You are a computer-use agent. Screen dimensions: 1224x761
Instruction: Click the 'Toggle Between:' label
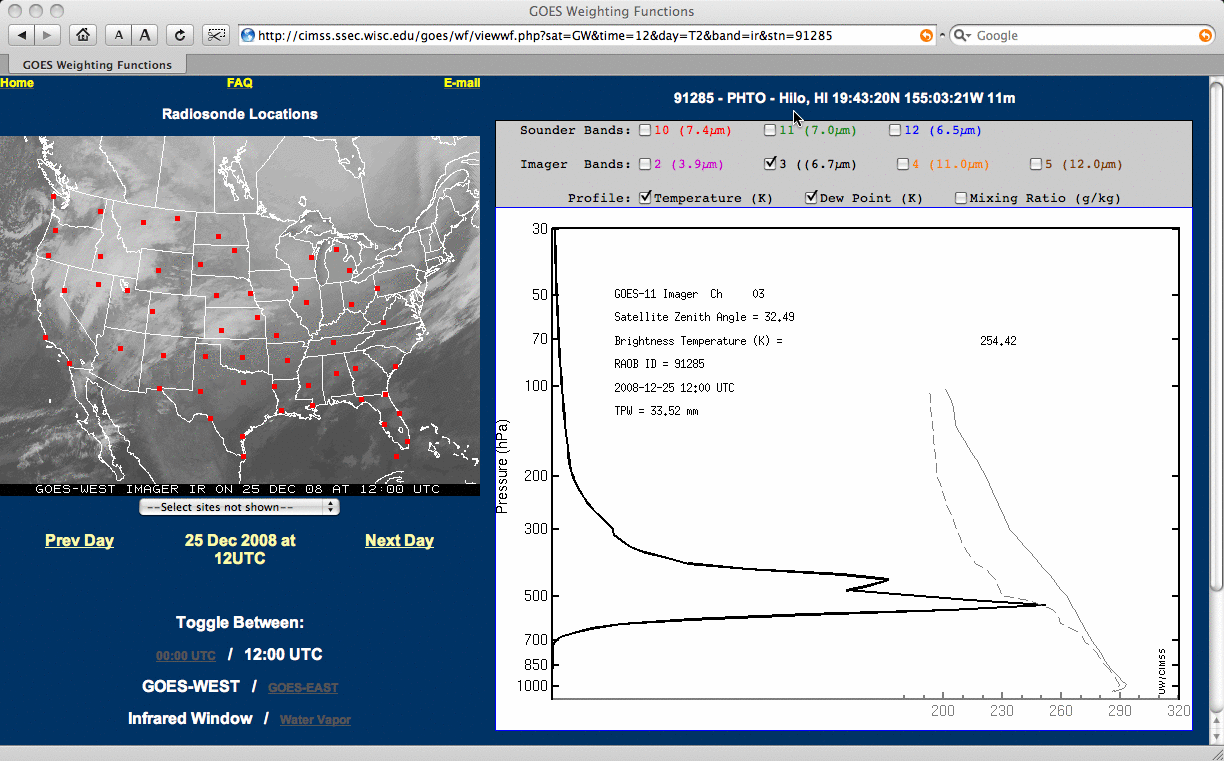click(240, 623)
